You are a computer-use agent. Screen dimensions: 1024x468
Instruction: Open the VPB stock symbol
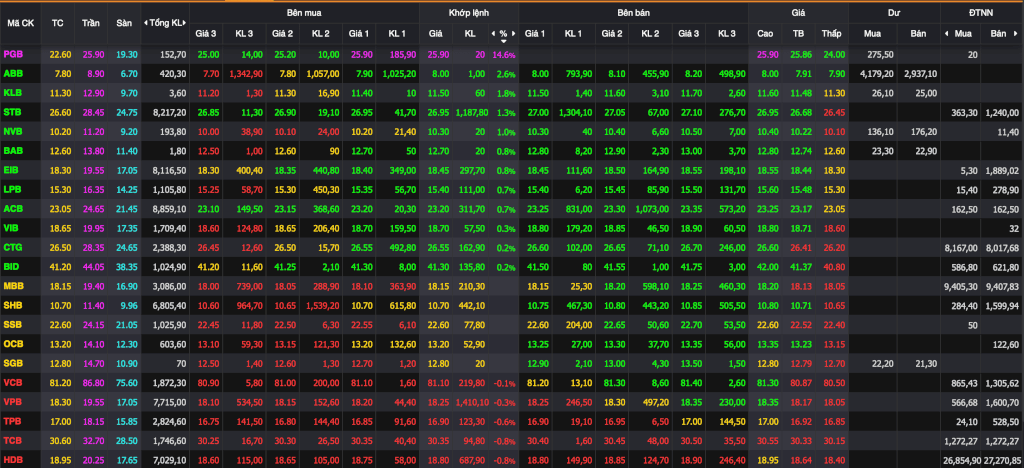point(14,400)
